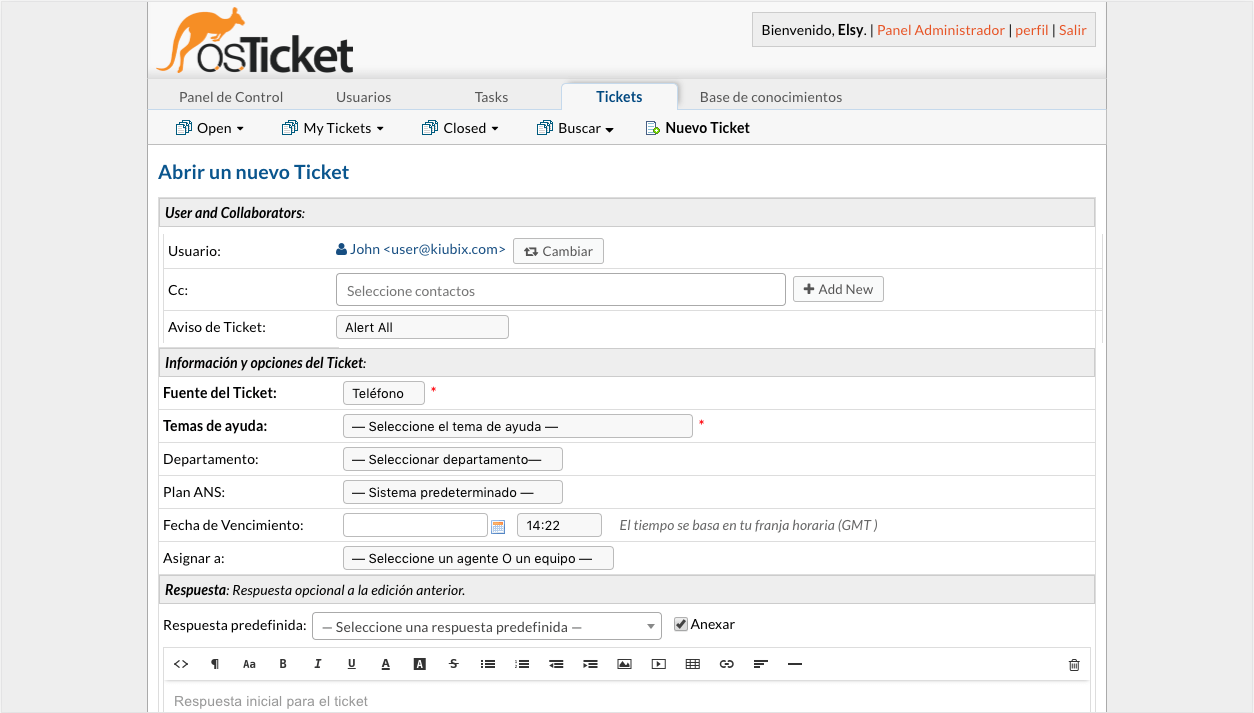
Task: Insert a hyperlink in the response
Action: [727, 664]
